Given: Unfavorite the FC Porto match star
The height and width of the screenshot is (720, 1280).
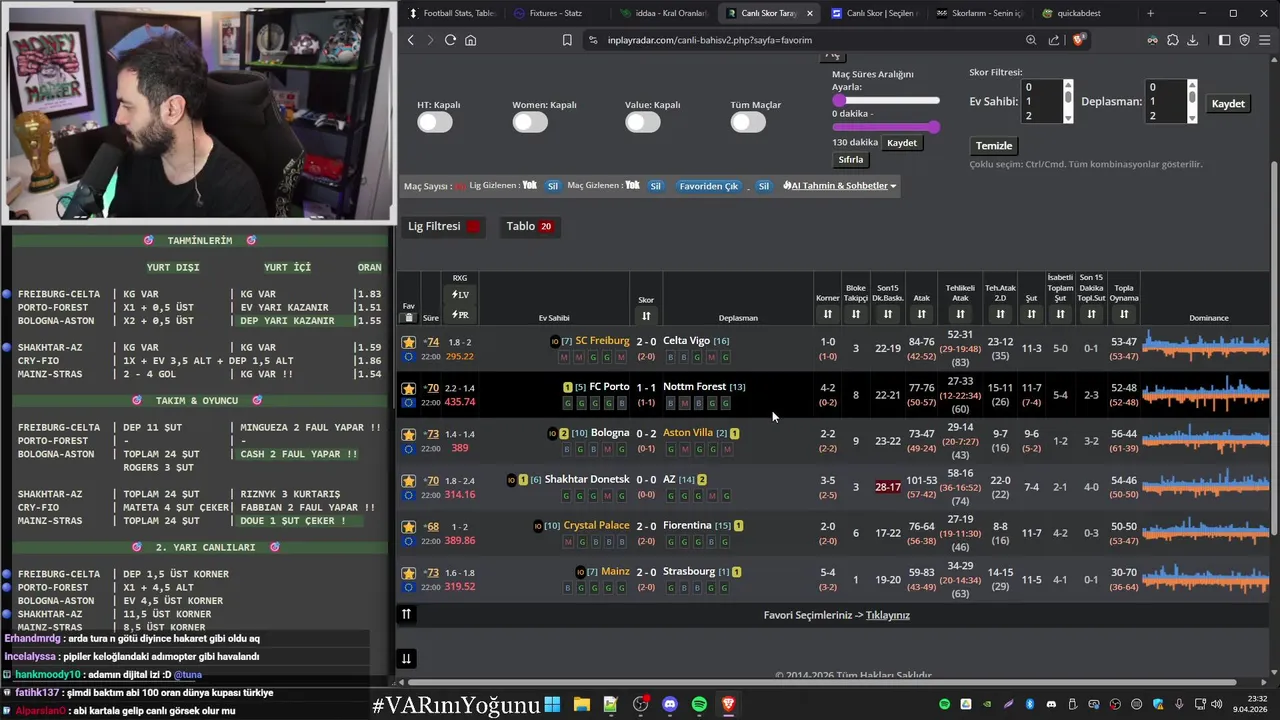Looking at the screenshot, I should pos(408,388).
